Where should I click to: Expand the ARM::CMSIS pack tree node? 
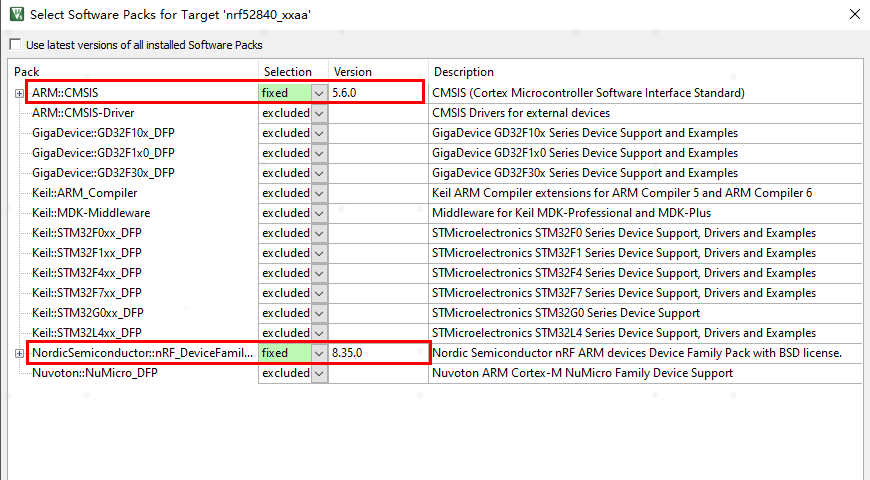19,93
